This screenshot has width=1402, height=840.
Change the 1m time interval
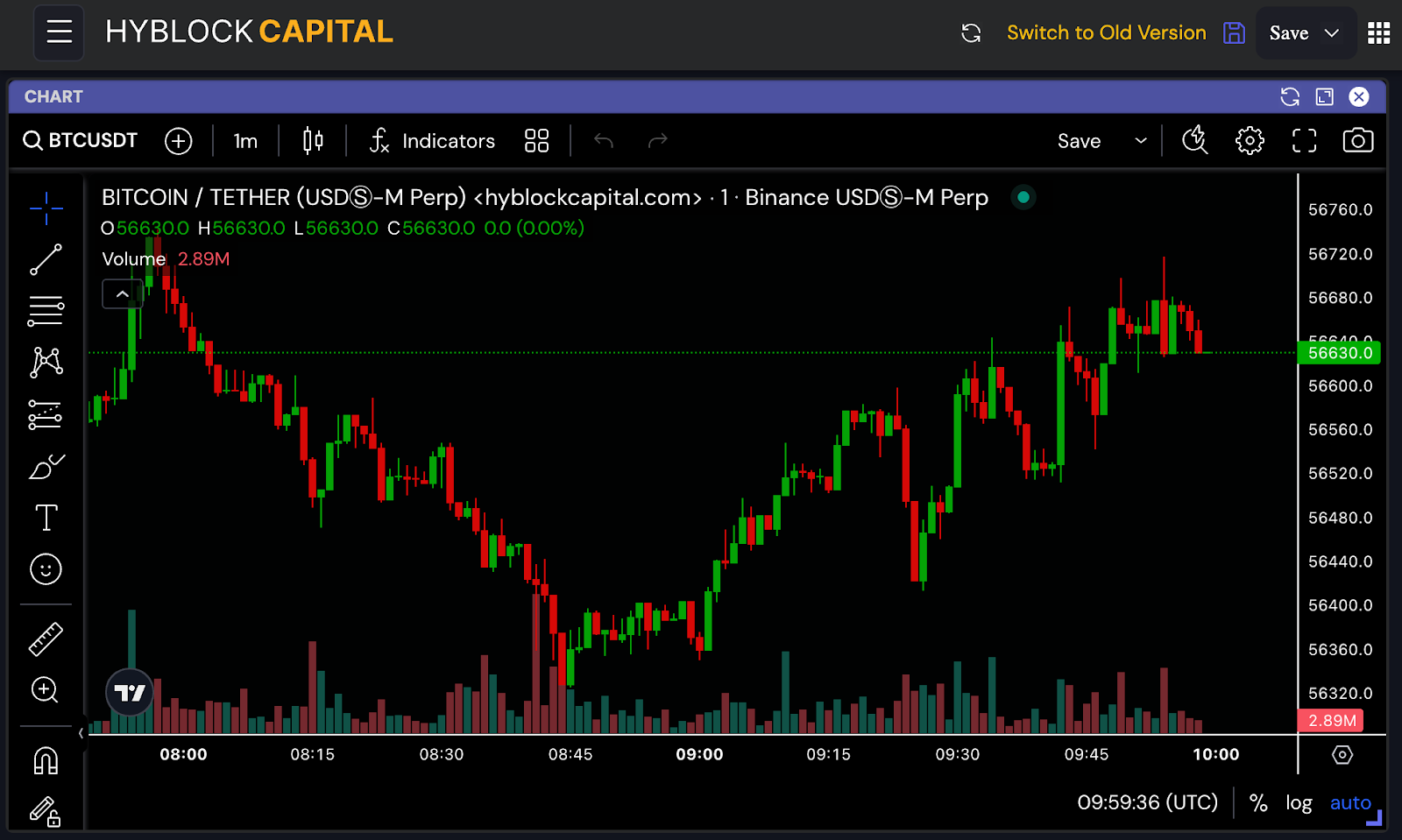pos(245,141)
